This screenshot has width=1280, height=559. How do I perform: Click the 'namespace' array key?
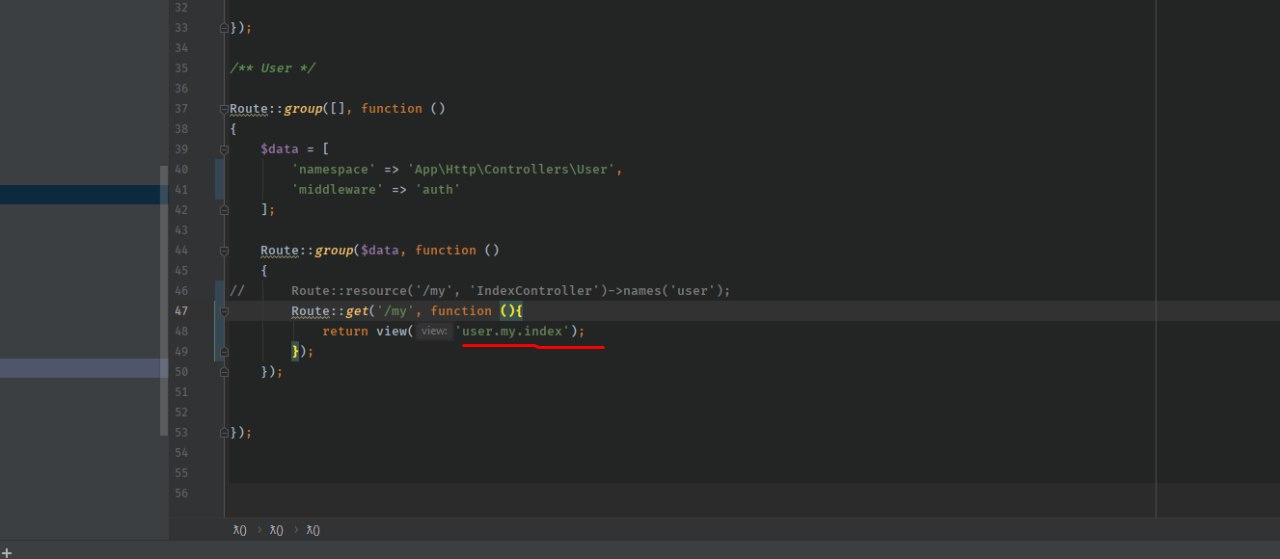point(334,169)
